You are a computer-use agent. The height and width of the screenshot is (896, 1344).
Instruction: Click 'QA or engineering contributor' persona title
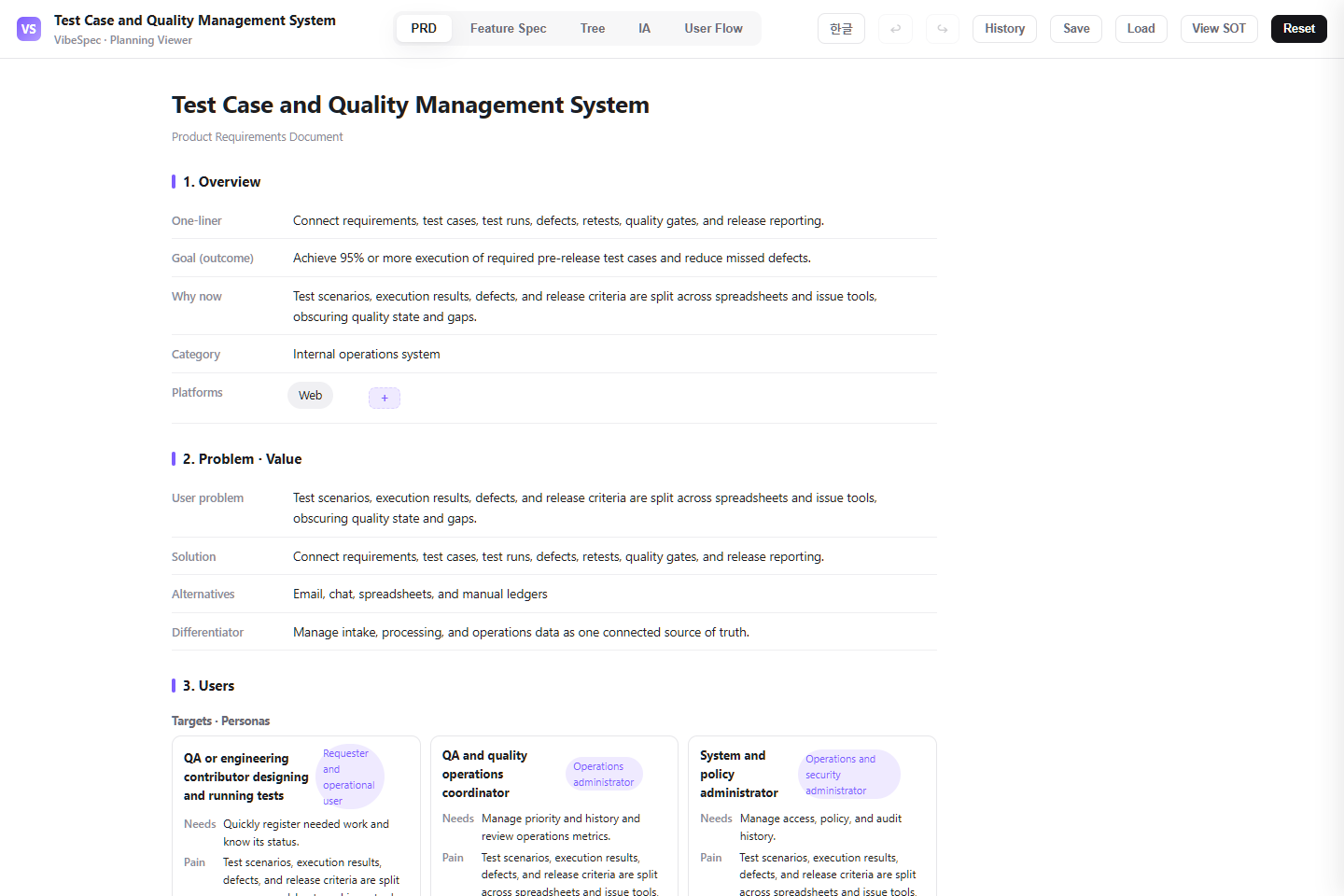245,777
